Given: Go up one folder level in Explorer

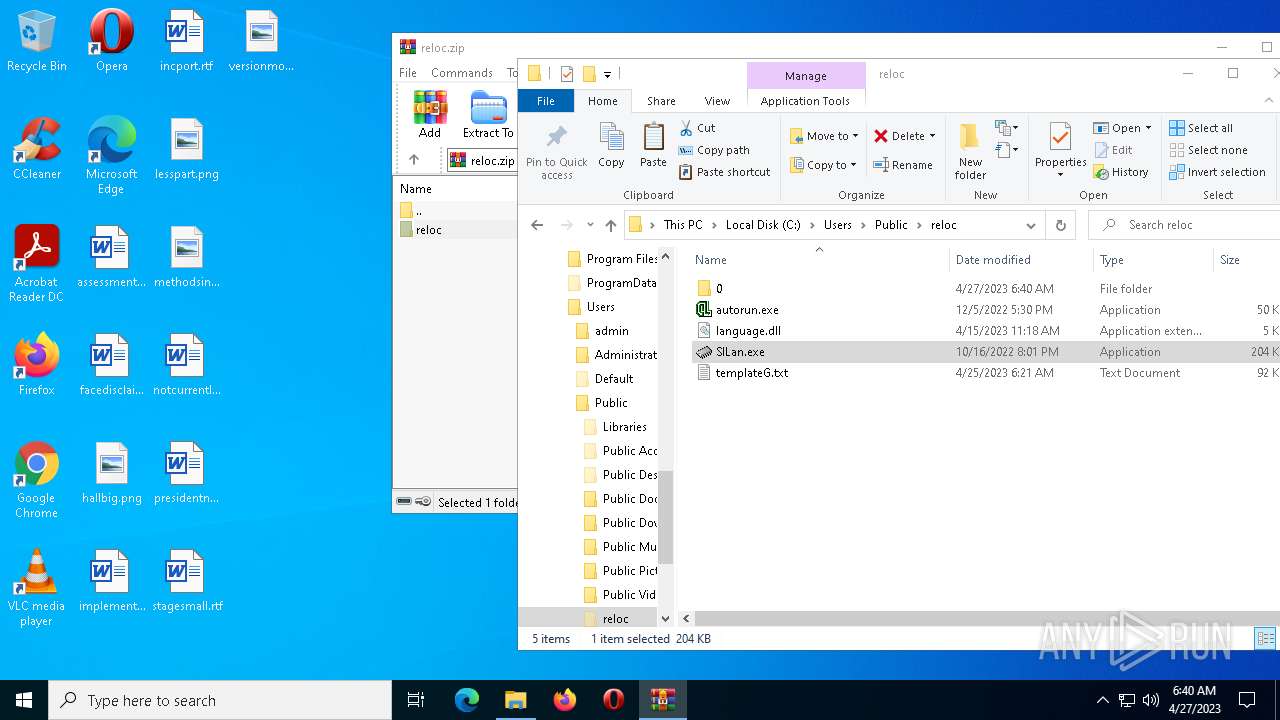Looking at the screenshot, I should [611, 225].
